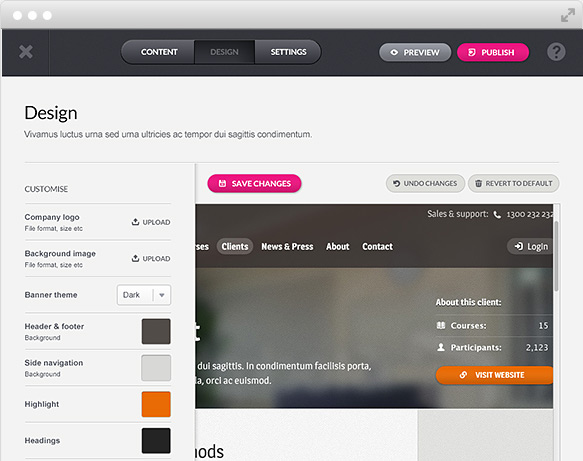Click the Customise section heading
583x461 pixels.
[x=46, y=189]
